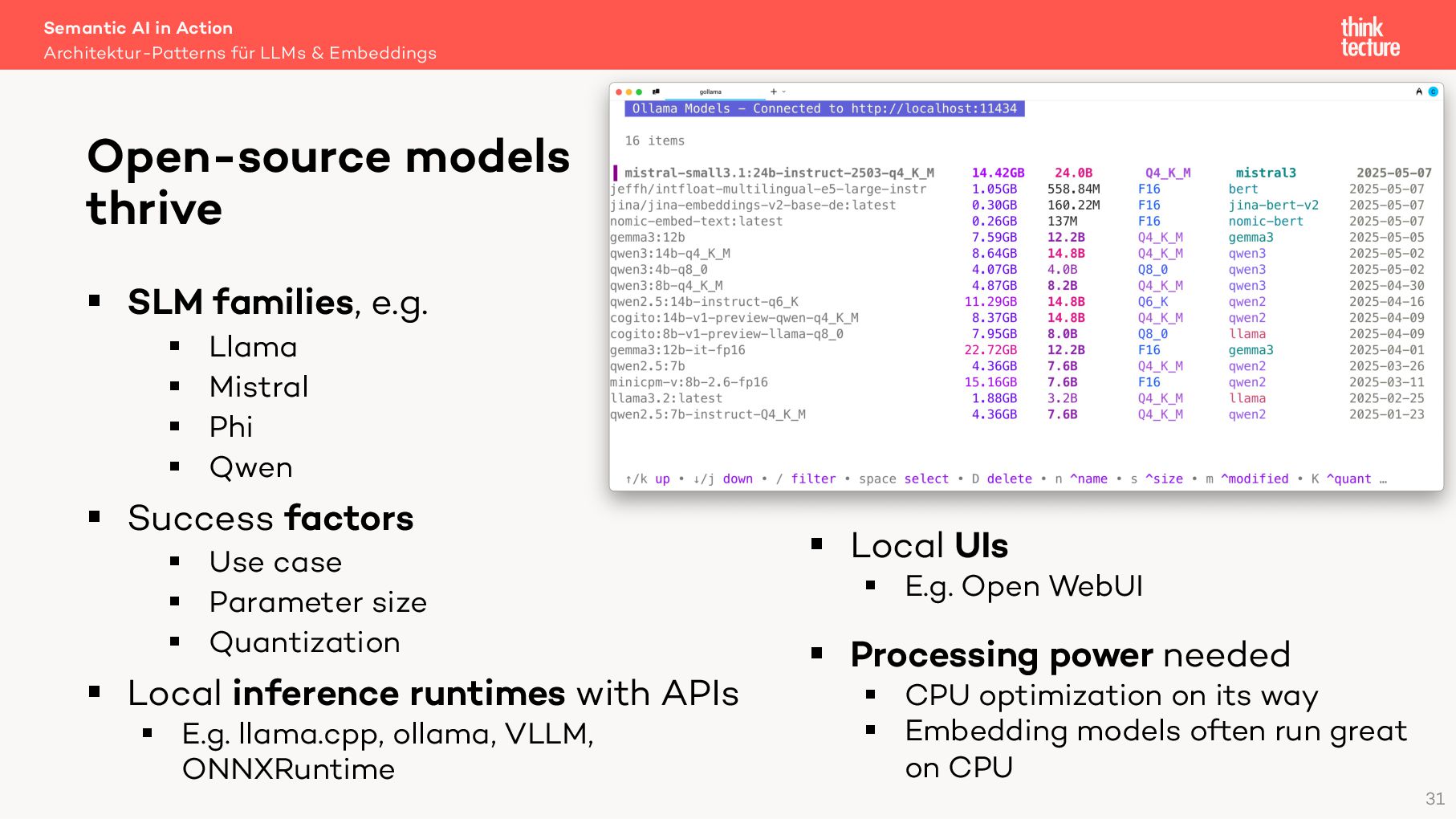Select the llama3.2:latest model row
This screenshot has height=819, width=1456.
point(1018,398)
